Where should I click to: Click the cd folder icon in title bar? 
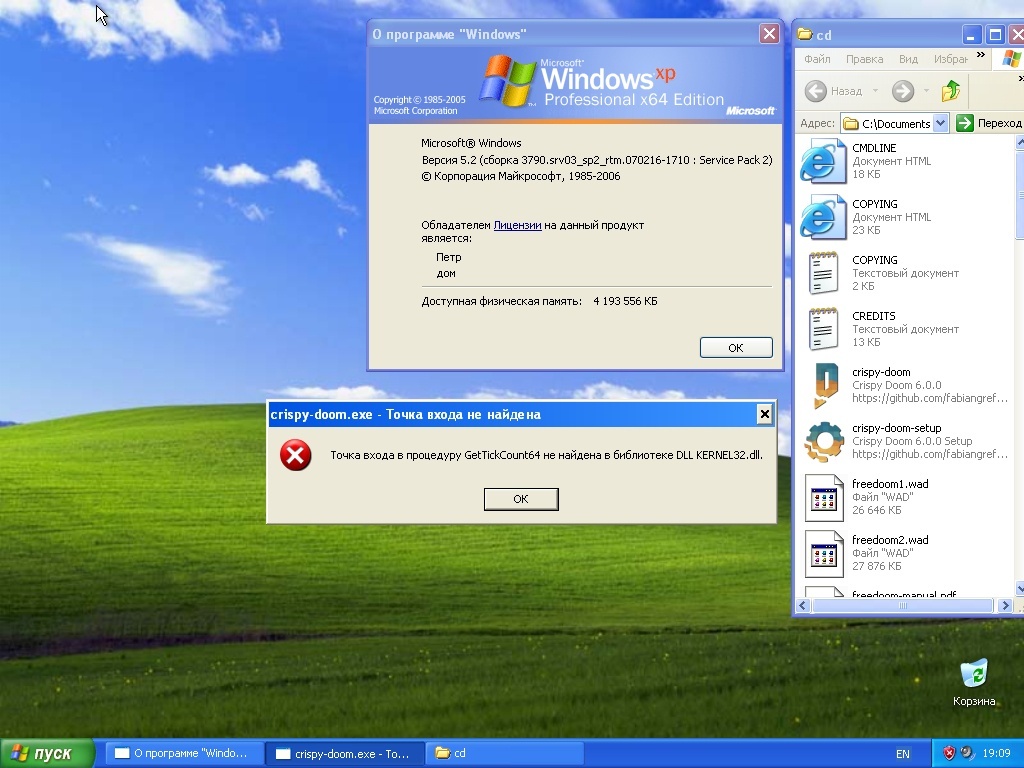click(805, 35)
